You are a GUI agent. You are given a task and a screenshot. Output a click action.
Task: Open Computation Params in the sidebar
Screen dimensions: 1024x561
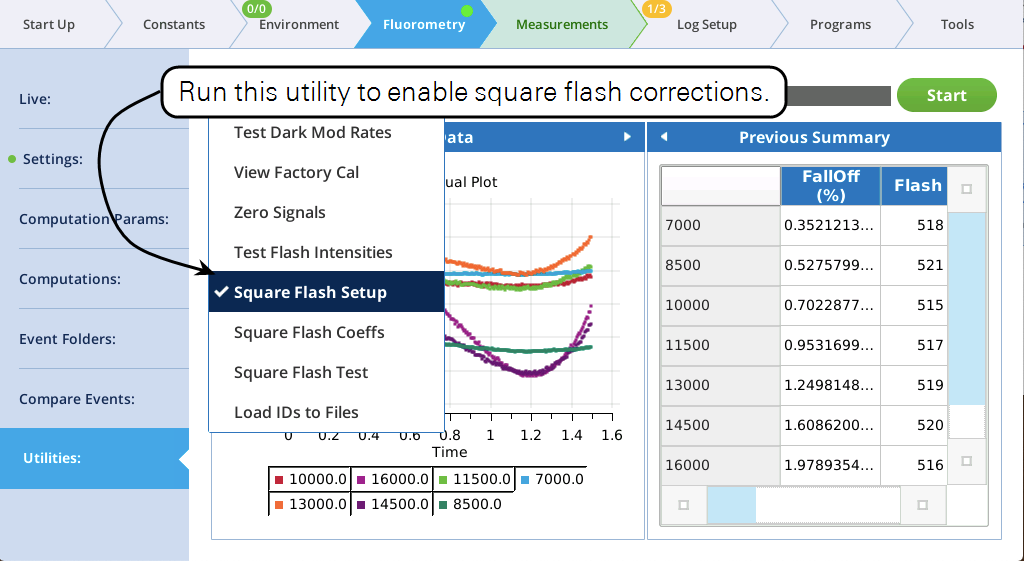tap(95, 219)
